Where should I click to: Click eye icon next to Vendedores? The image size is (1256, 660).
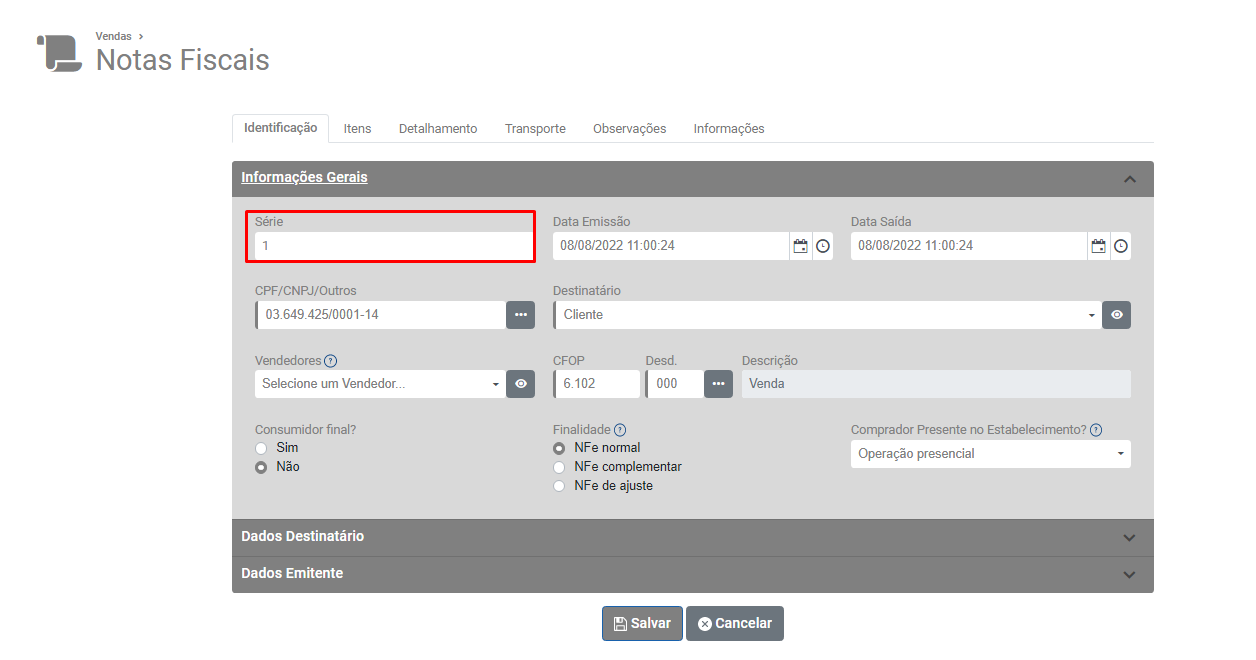click(x=520, y=384)
